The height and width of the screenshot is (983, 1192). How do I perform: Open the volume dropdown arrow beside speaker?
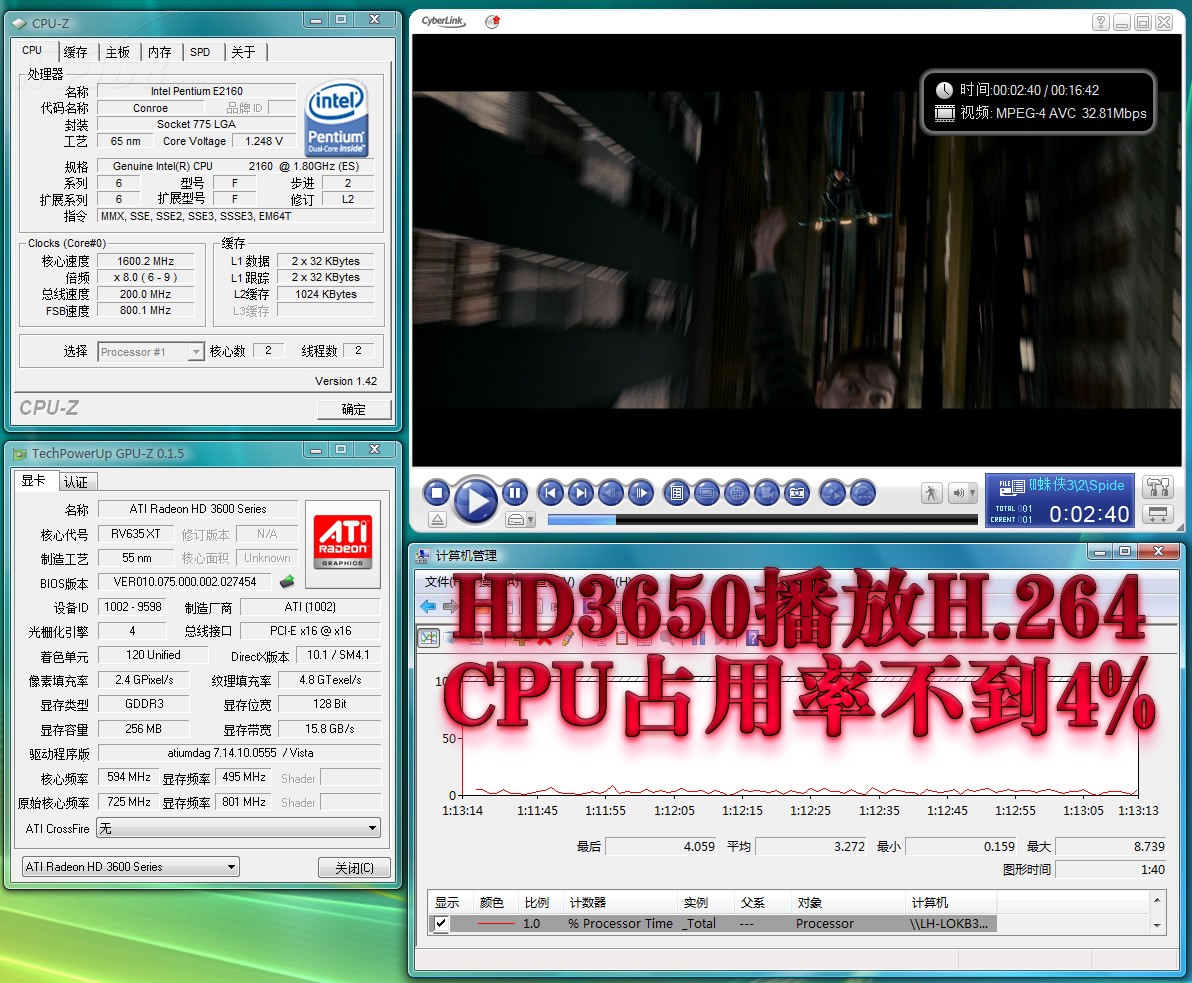tap(972, 493)
